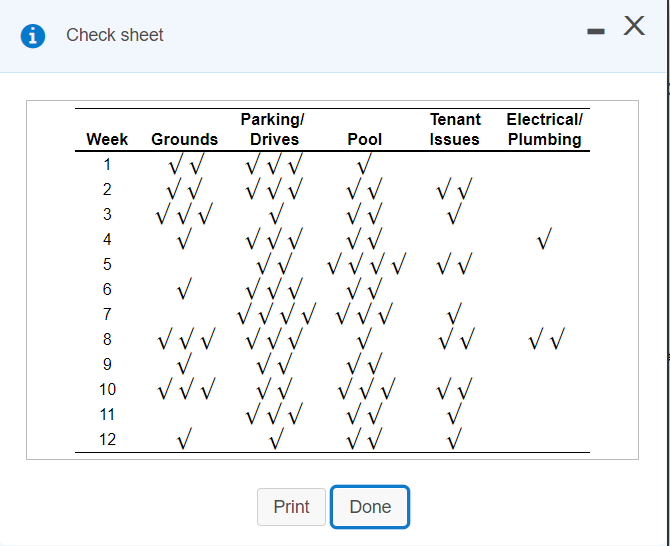This screenshot has height=546, width=670.
Task: Select week 12 row label
Action: click(107, 439)
